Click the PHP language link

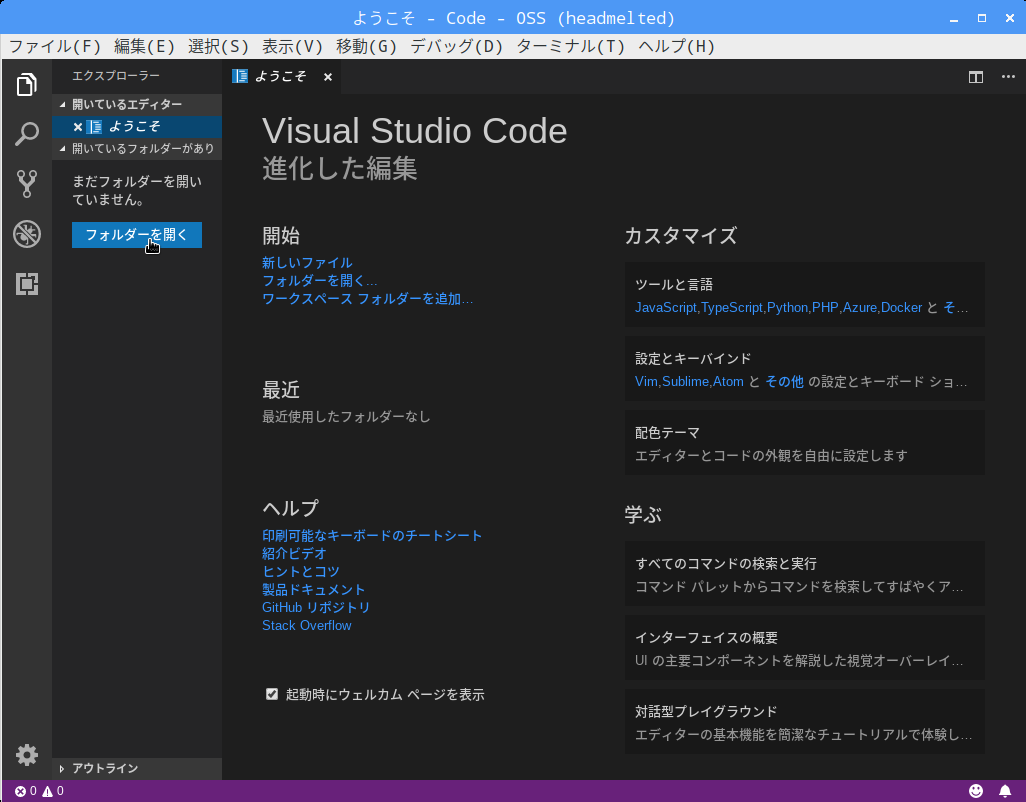click(x=825, y=307)
